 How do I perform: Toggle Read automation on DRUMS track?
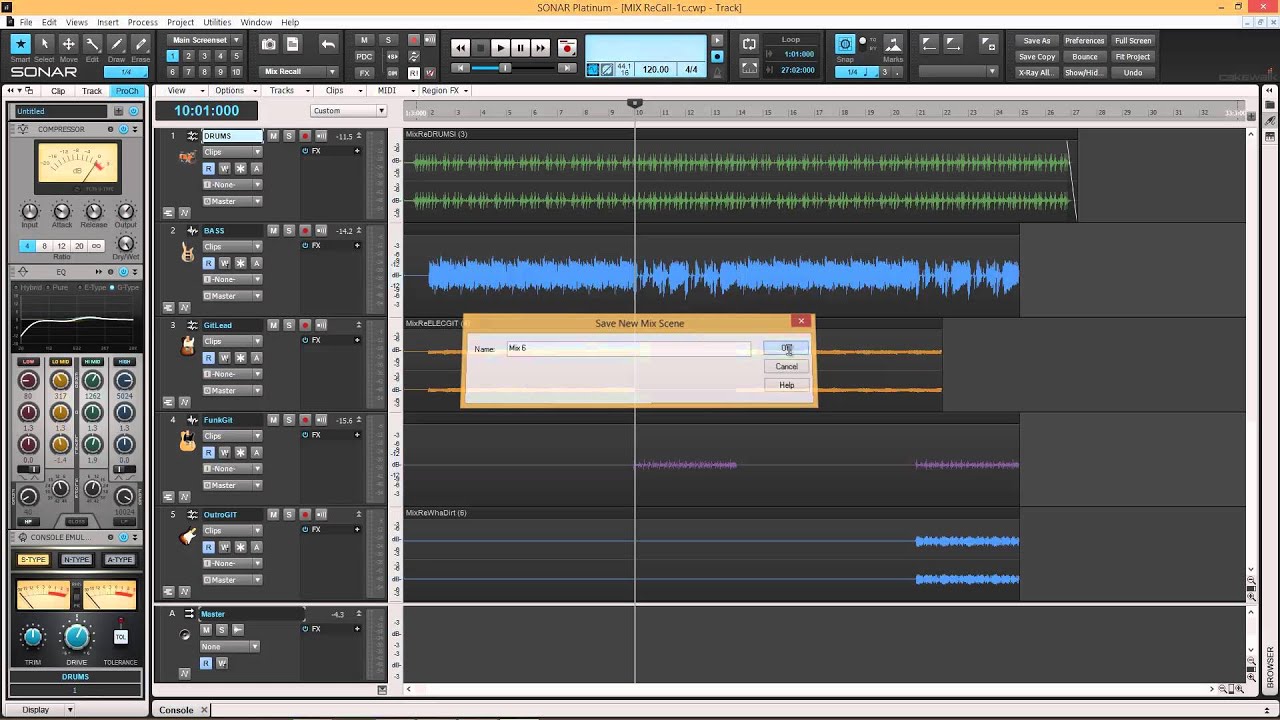[x=208, y=169]
